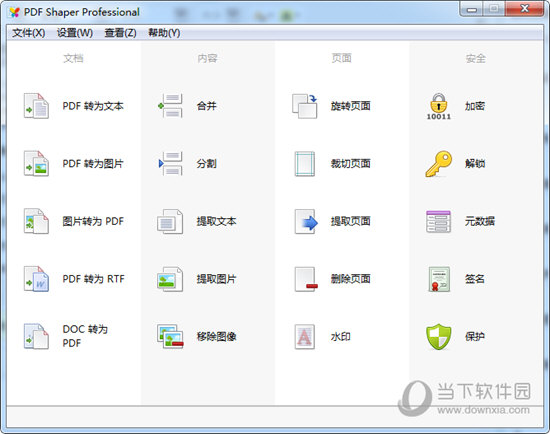Click the 解锁 golden key icon
Viewport: 550px width, 434px height.
438,163
